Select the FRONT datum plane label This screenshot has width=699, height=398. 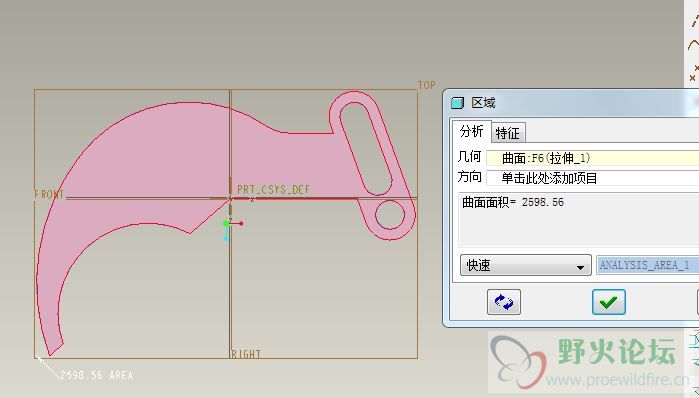49,195
